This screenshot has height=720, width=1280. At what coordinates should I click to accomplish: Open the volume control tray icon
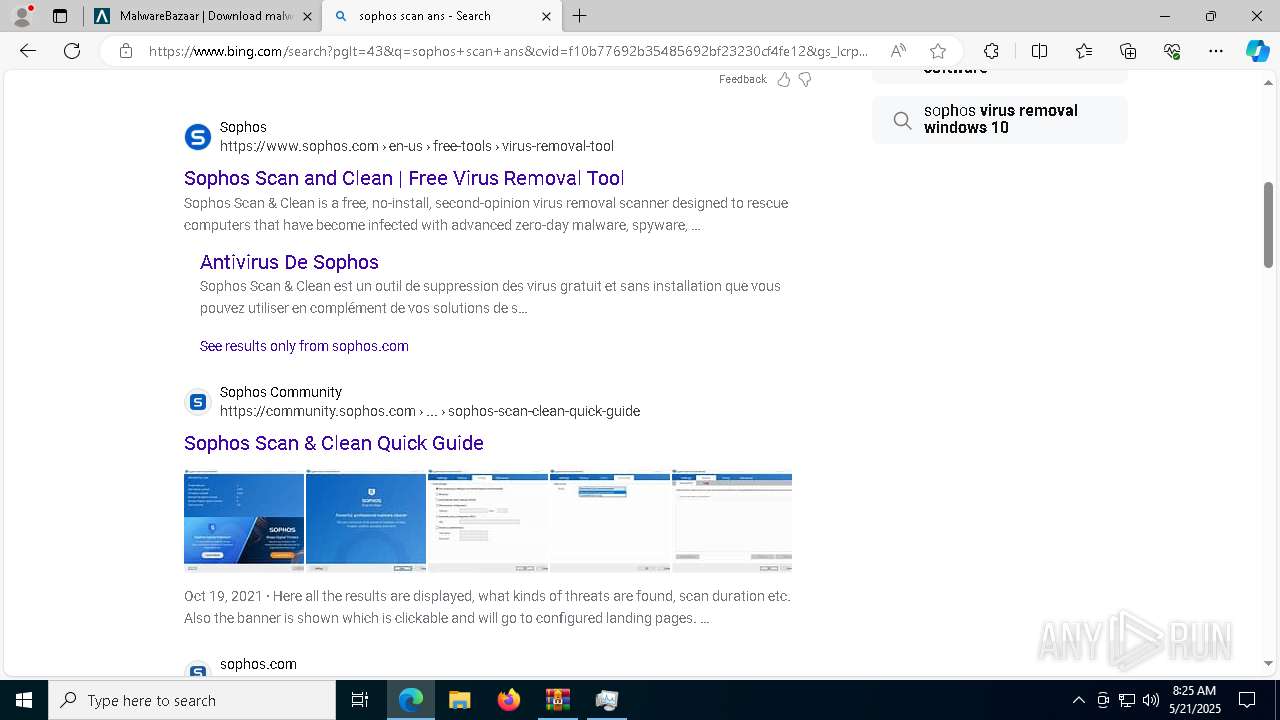1151,700
